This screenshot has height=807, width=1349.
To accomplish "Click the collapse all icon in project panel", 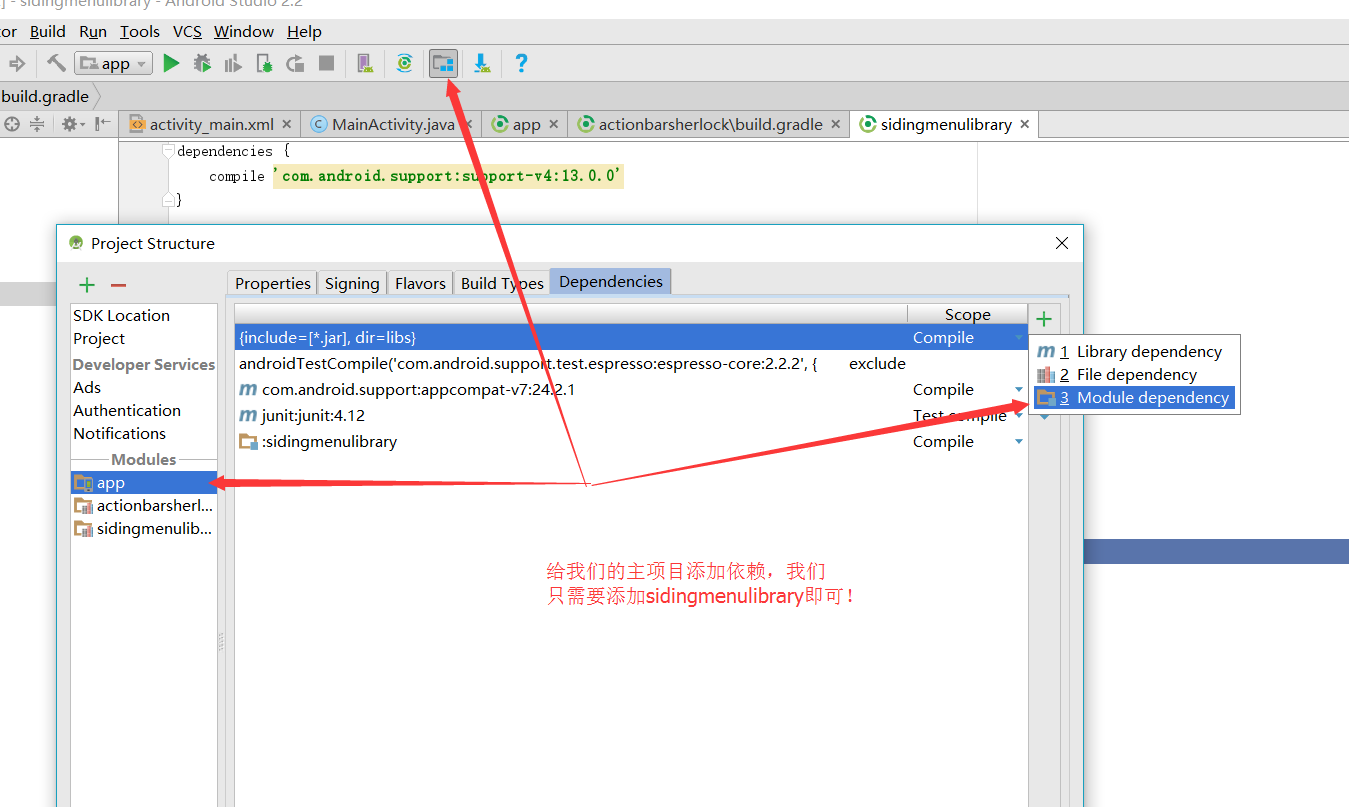I will pos(37,124).
